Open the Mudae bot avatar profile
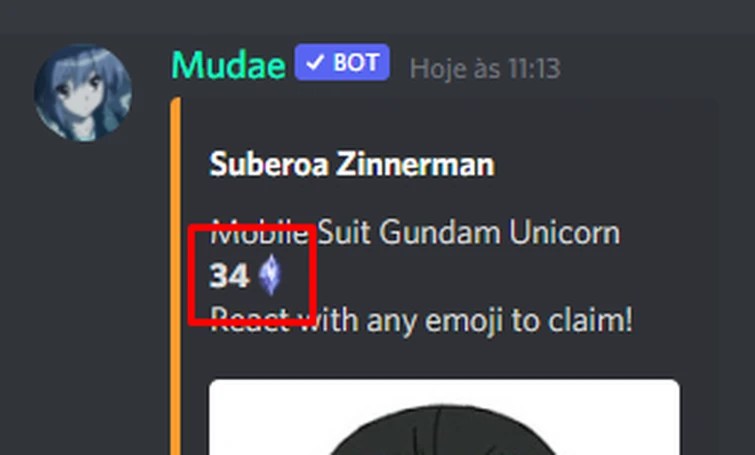Screen dimensions: 755x455 tap(83, 93)
